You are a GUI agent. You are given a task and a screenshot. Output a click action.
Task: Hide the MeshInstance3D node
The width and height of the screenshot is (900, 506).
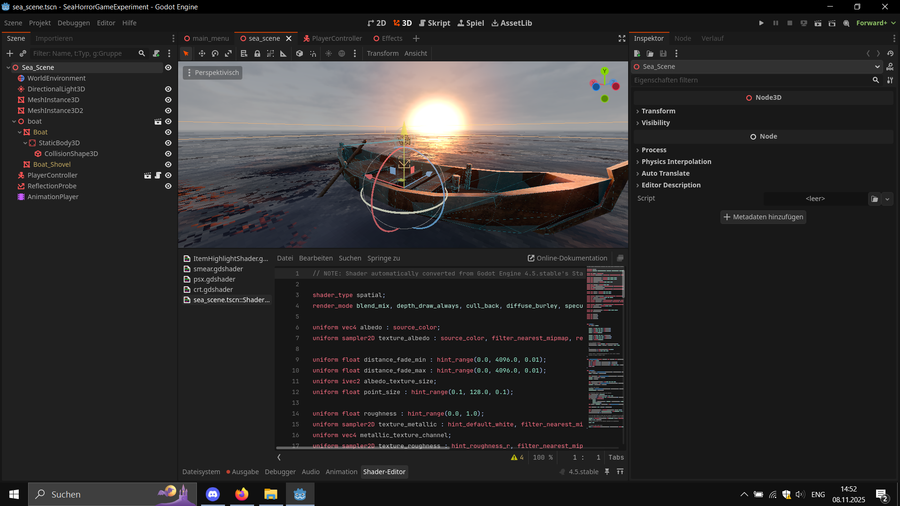tap(168, 100)
